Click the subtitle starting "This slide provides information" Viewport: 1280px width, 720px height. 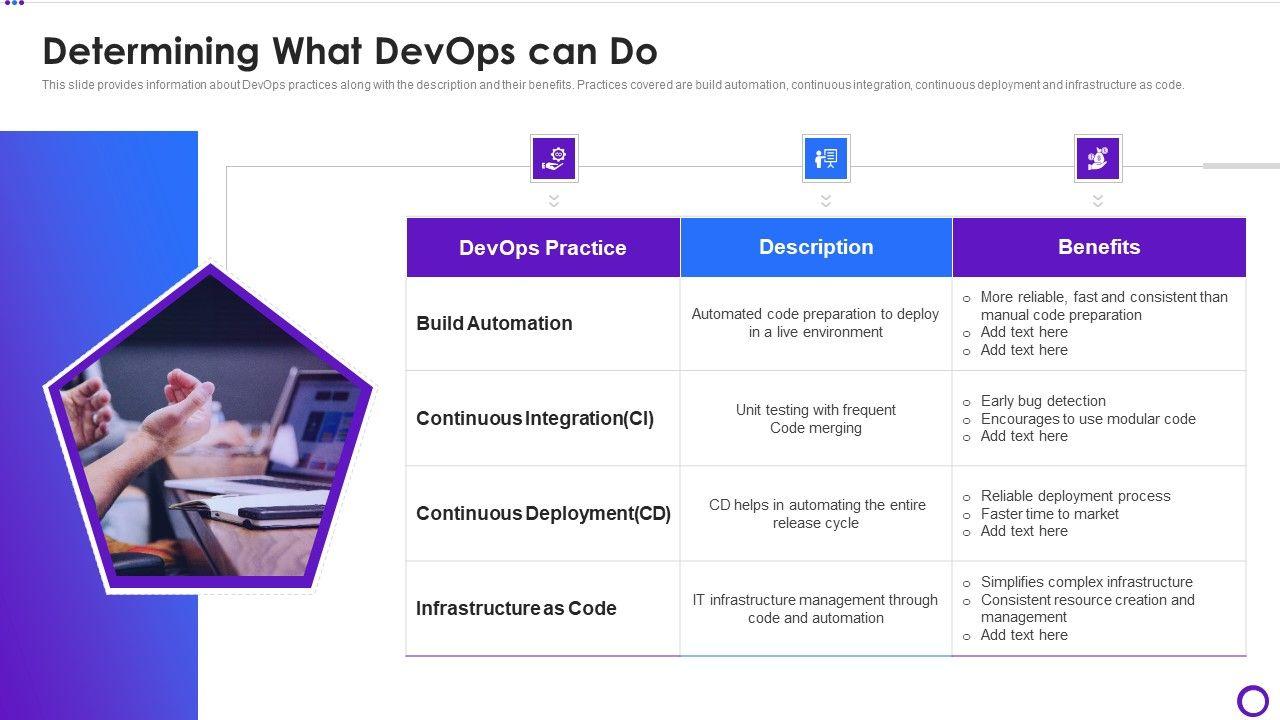point(613,85)
